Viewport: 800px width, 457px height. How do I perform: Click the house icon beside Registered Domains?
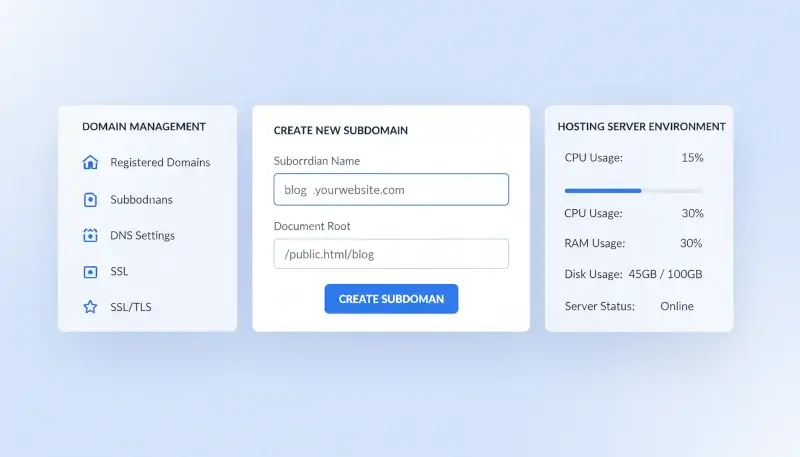click(x=90, y=163)
